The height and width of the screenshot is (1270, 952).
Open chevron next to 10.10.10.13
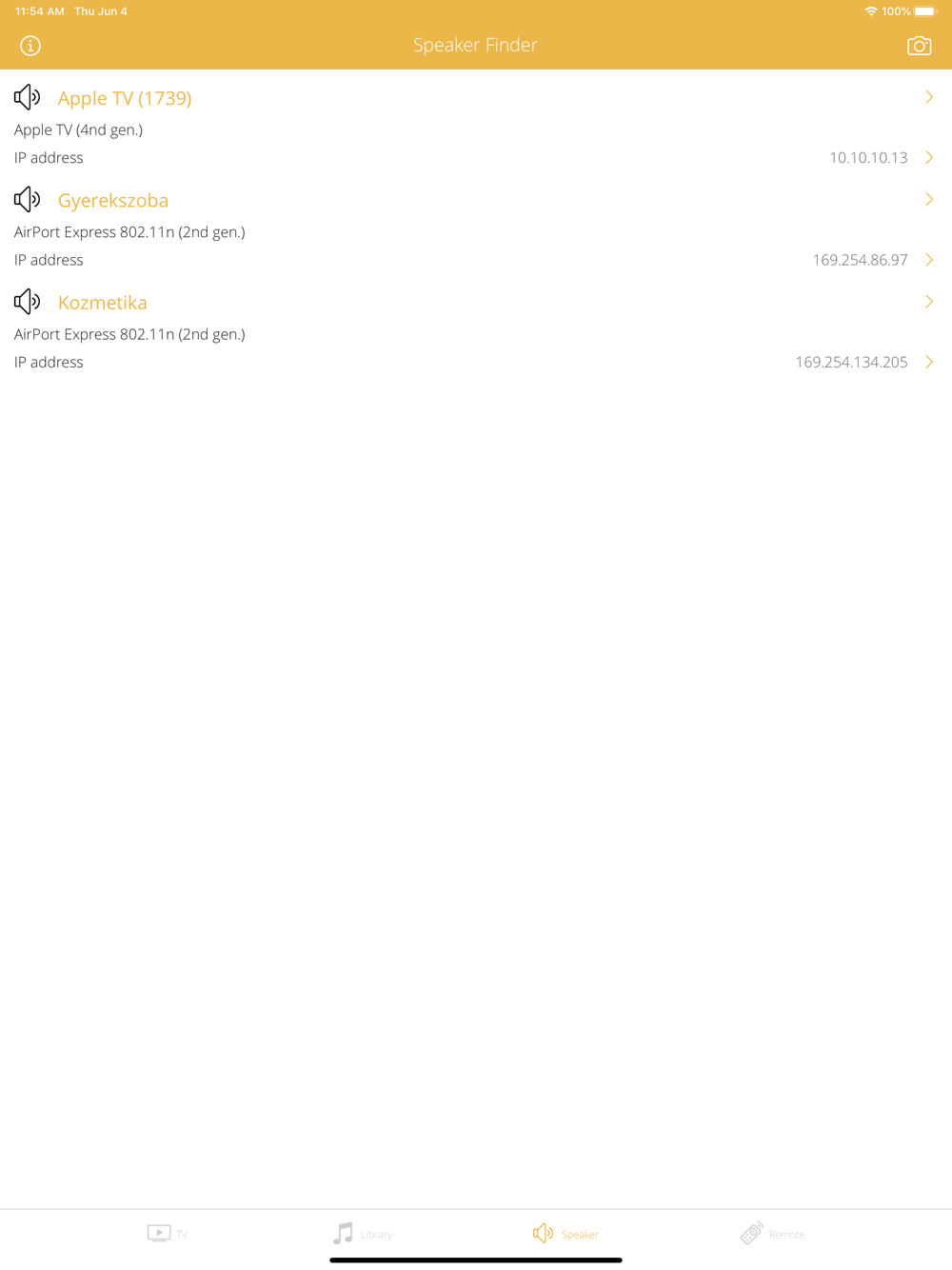coord(929,157)
